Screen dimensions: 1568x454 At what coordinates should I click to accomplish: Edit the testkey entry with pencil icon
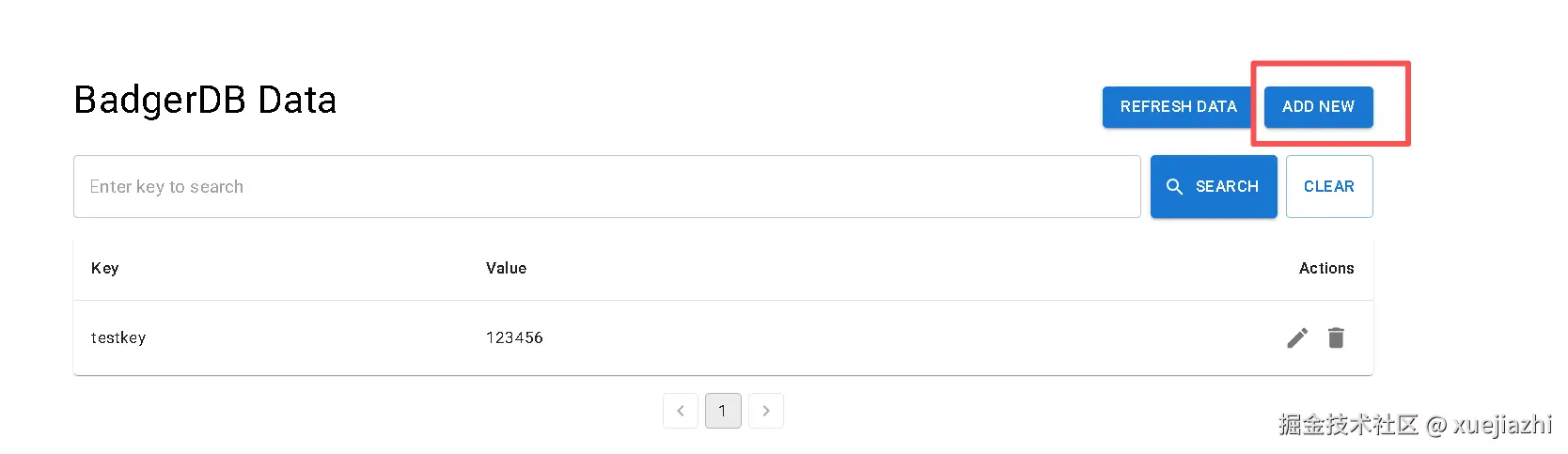tap(1297, 338)
